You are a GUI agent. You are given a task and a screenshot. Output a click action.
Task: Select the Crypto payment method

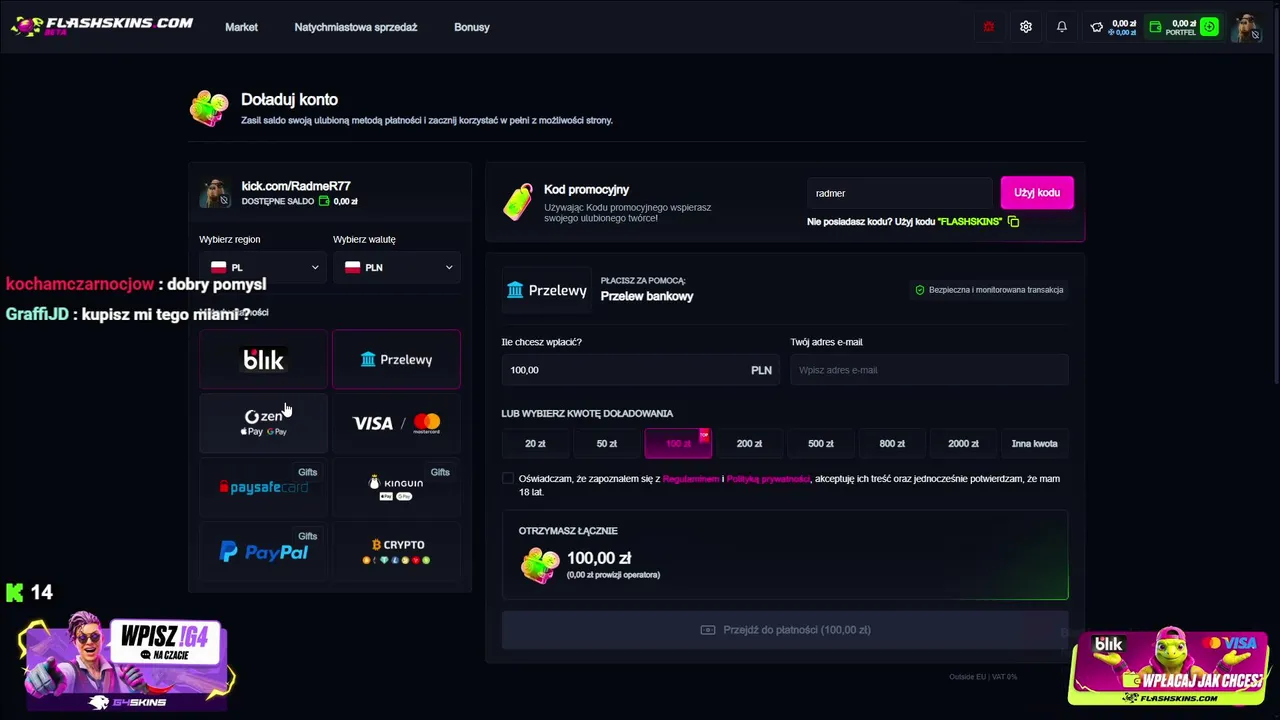pos(396,551)
